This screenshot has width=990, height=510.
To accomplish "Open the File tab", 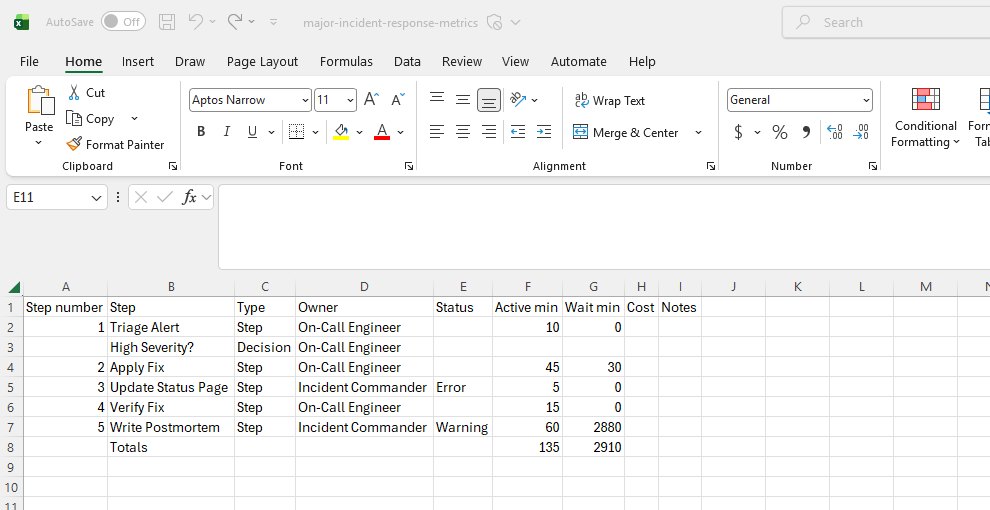I will pos(29,61).
